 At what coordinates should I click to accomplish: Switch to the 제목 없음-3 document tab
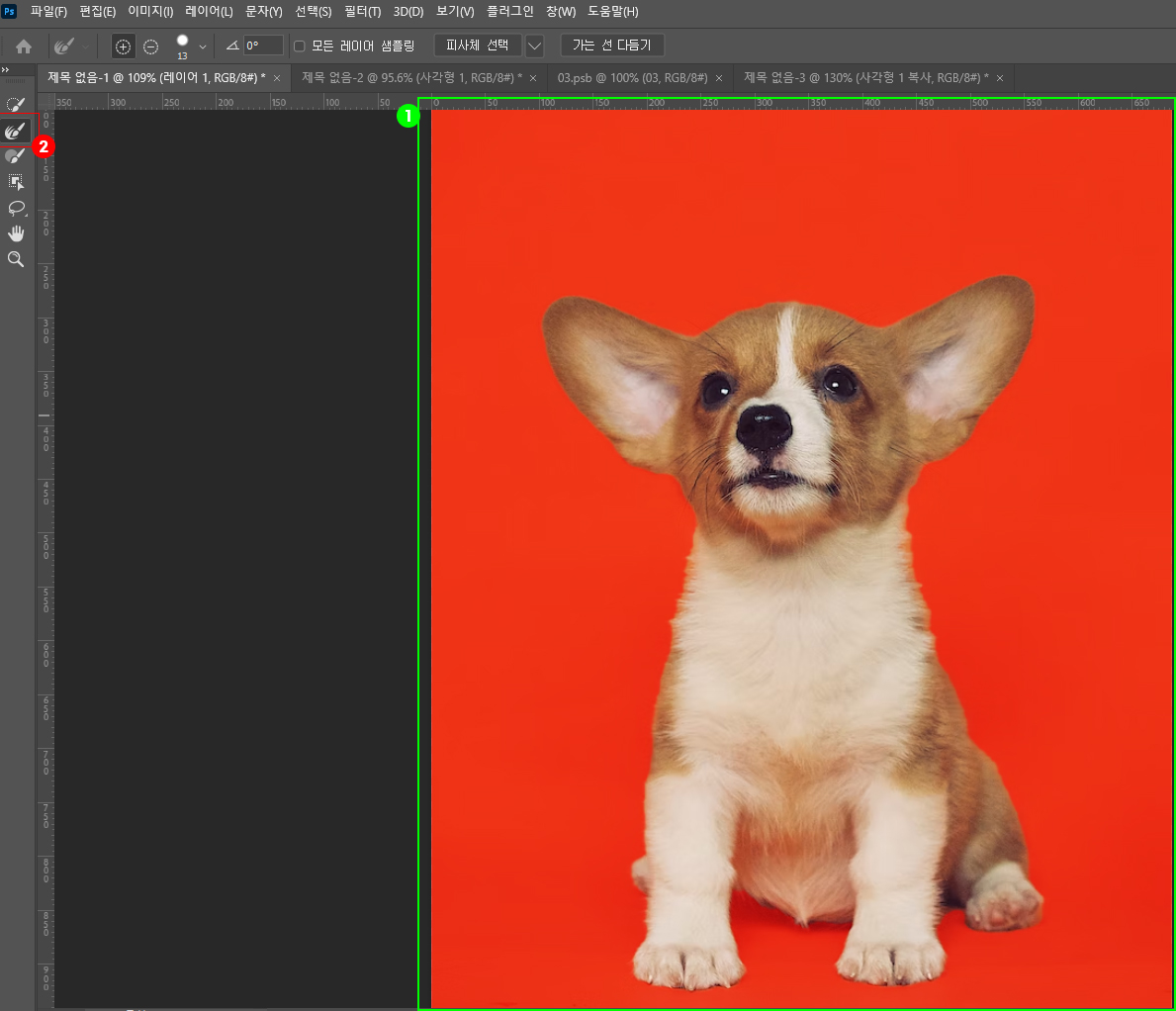point(866,78)
